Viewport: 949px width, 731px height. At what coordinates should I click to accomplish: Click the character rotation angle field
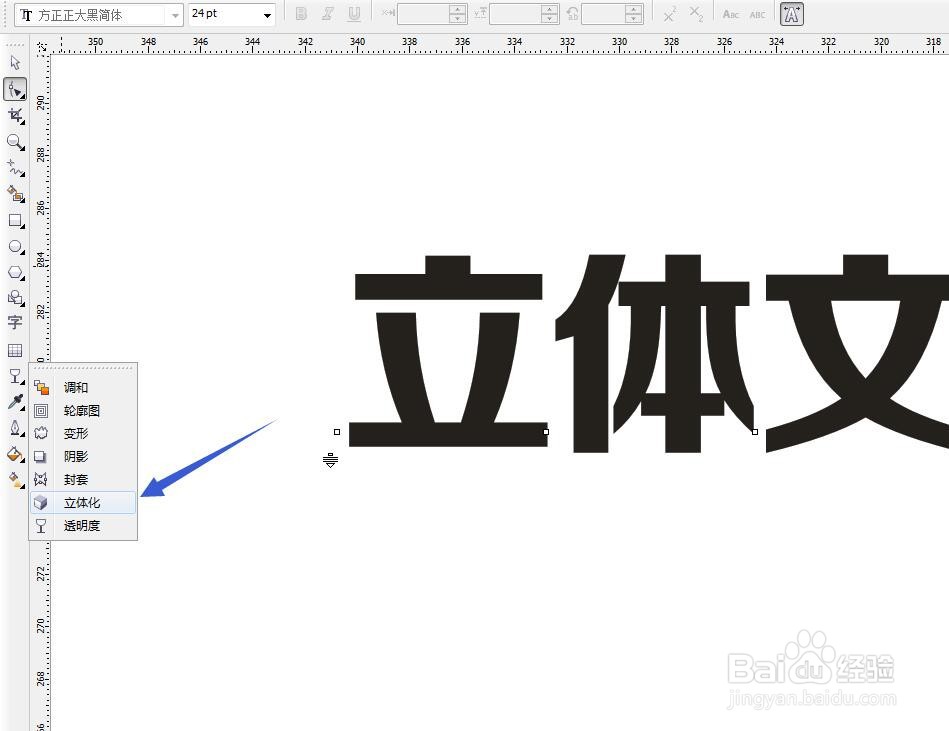[603, 14]
